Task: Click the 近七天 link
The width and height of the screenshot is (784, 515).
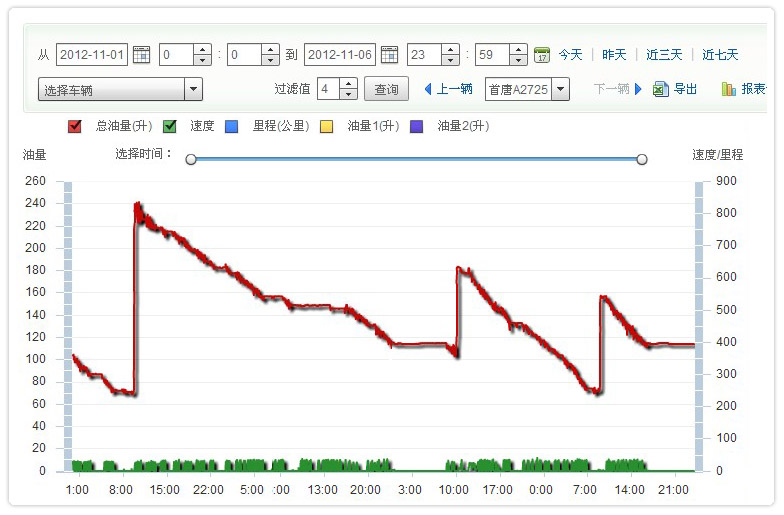Action: click(x=720, y=54)
